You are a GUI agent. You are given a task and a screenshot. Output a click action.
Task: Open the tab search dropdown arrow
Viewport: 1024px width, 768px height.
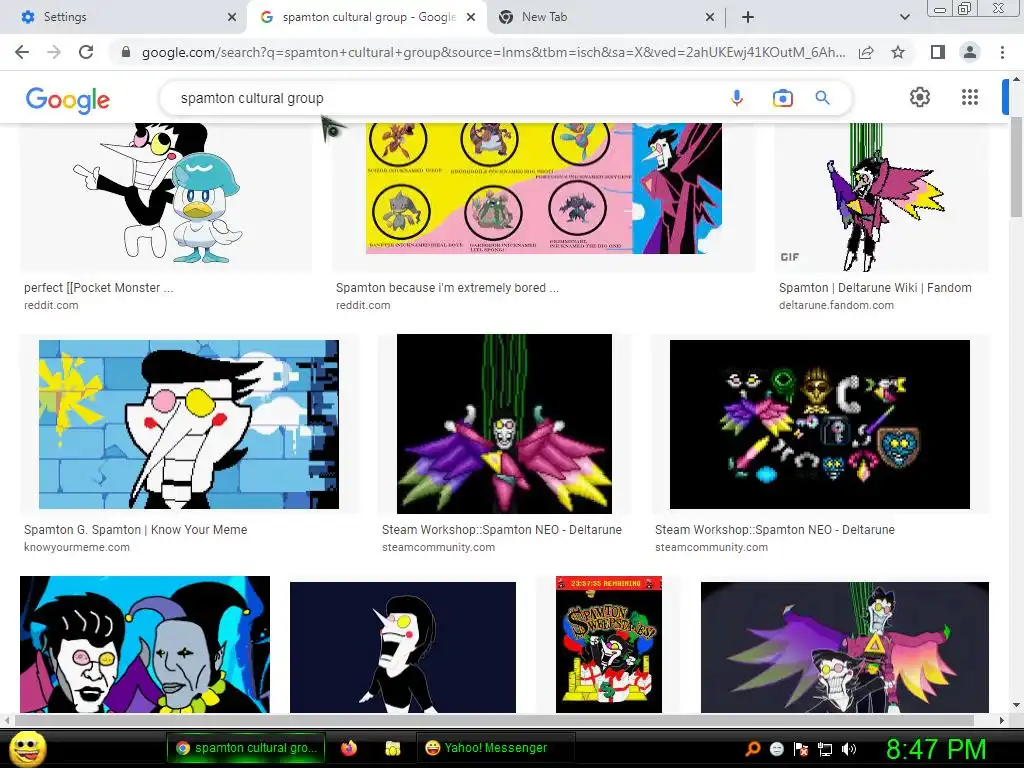click(904, 17)
